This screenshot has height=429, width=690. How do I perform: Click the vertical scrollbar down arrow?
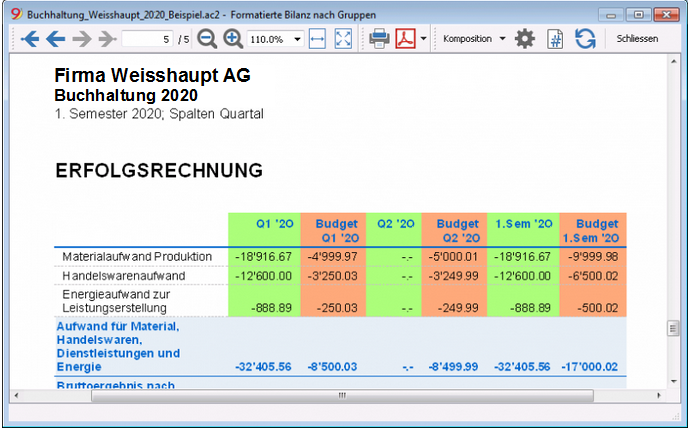[673, 381]
